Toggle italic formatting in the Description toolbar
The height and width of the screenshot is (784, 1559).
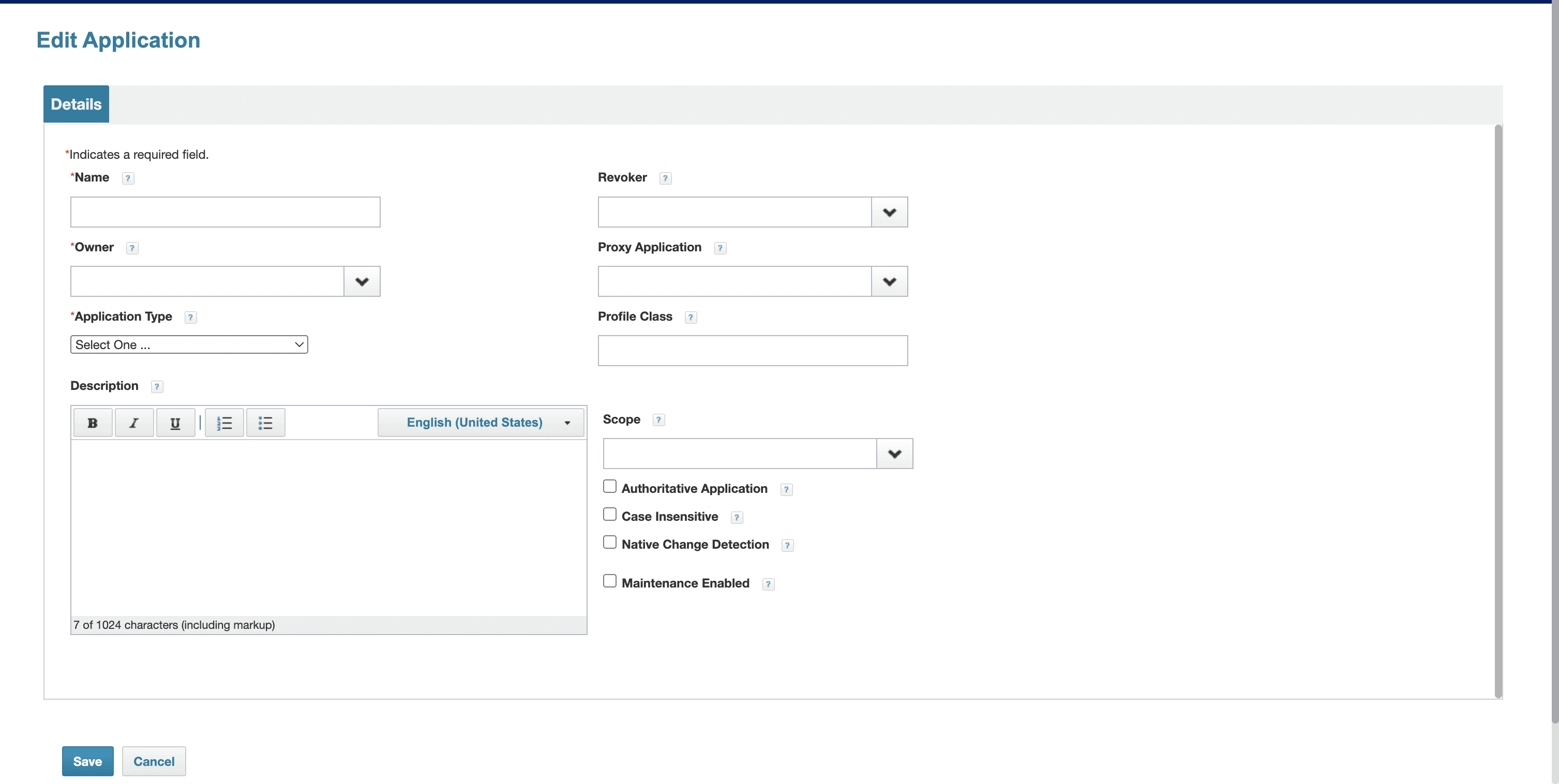[x=134, y=422]
